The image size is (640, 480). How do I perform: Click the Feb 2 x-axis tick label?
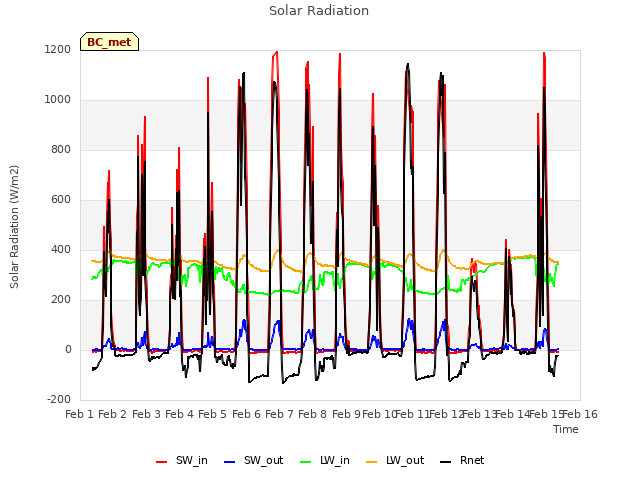(x=113, y=414)
